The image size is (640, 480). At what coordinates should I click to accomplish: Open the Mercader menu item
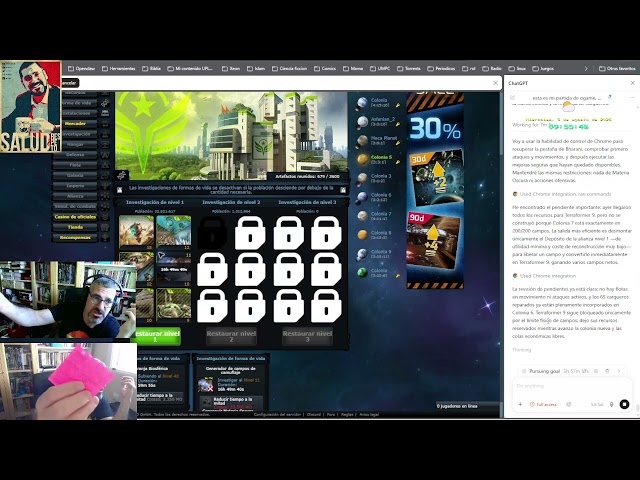[75, 124]
